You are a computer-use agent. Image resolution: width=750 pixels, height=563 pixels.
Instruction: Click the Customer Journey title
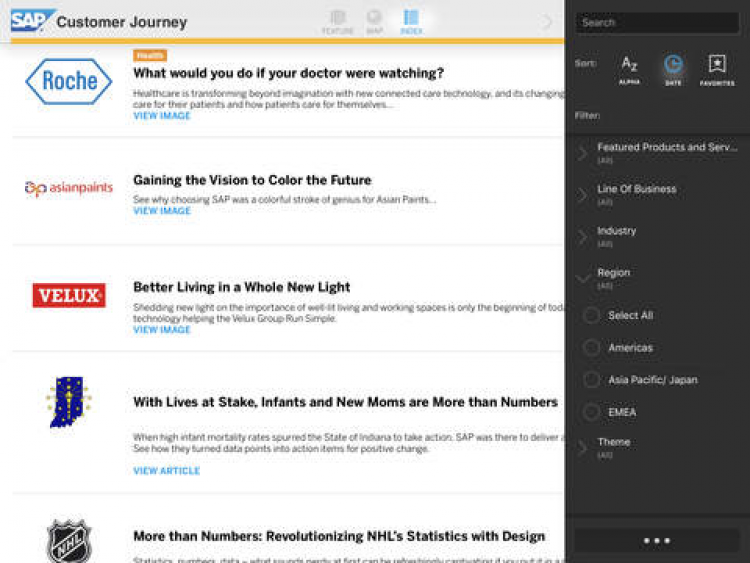pos(122,22)
